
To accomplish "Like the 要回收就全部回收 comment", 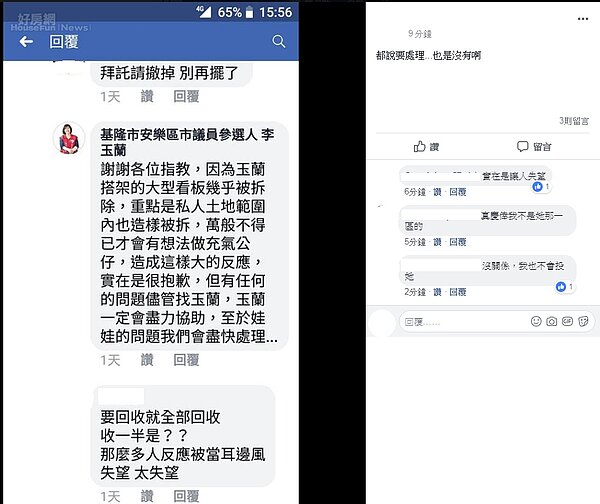I will [x=147, y=496].
